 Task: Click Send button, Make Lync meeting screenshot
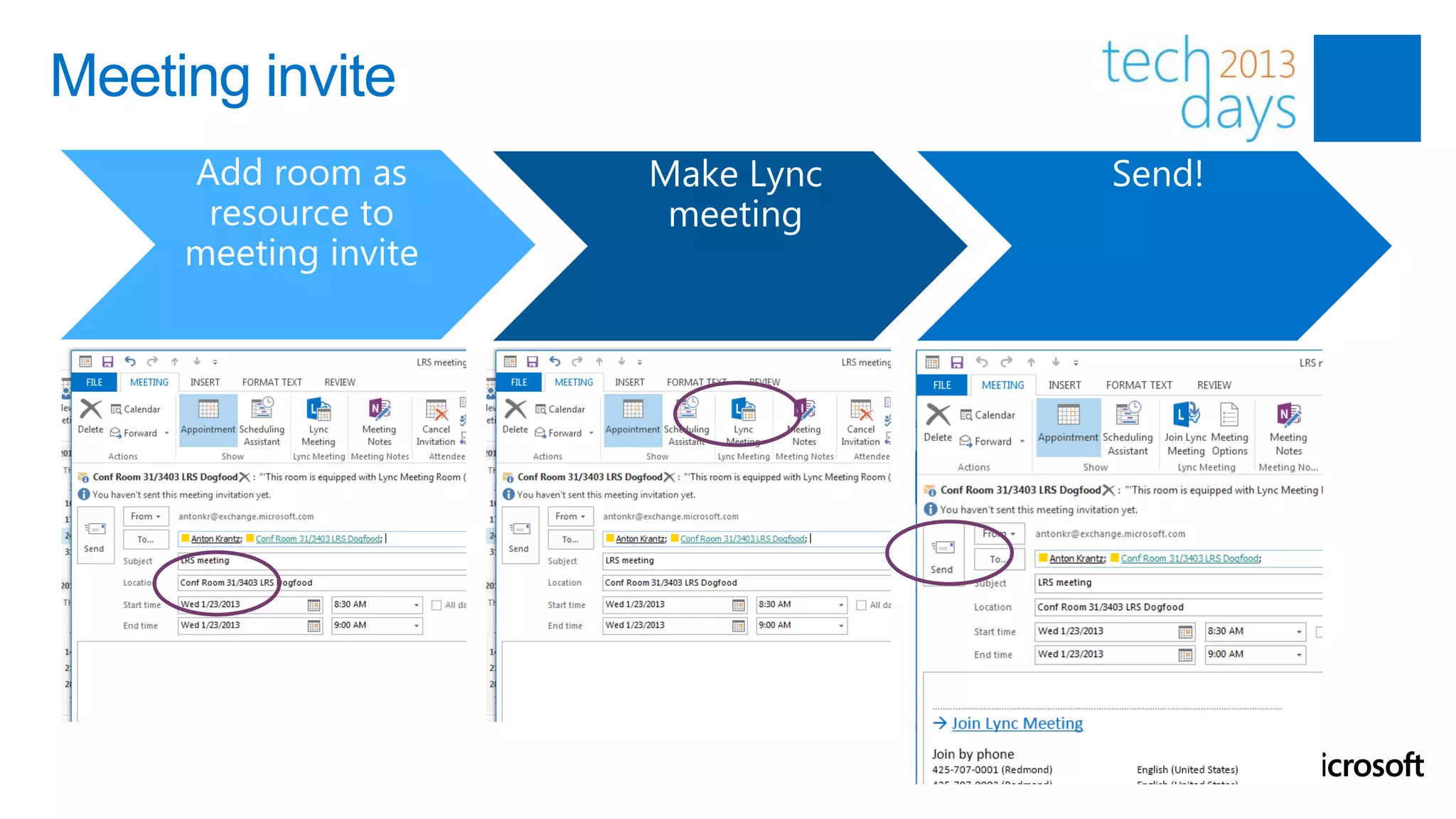519,536
